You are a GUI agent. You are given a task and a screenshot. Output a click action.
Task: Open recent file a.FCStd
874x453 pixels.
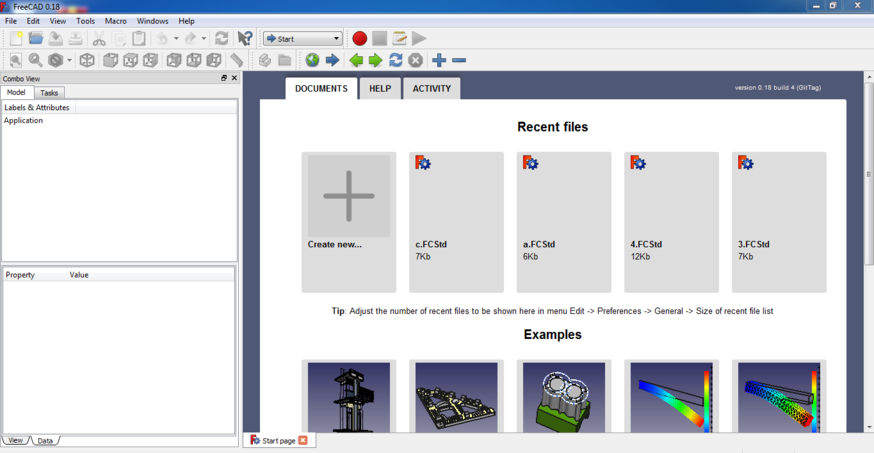point(564,222)
